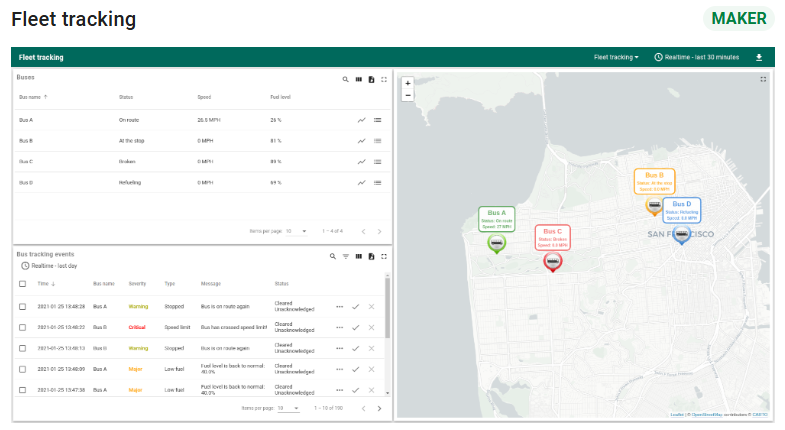The height and width of the screenshot is (430, 785).
Task: Sort the table by Bus name column
Action: point(30,97)
